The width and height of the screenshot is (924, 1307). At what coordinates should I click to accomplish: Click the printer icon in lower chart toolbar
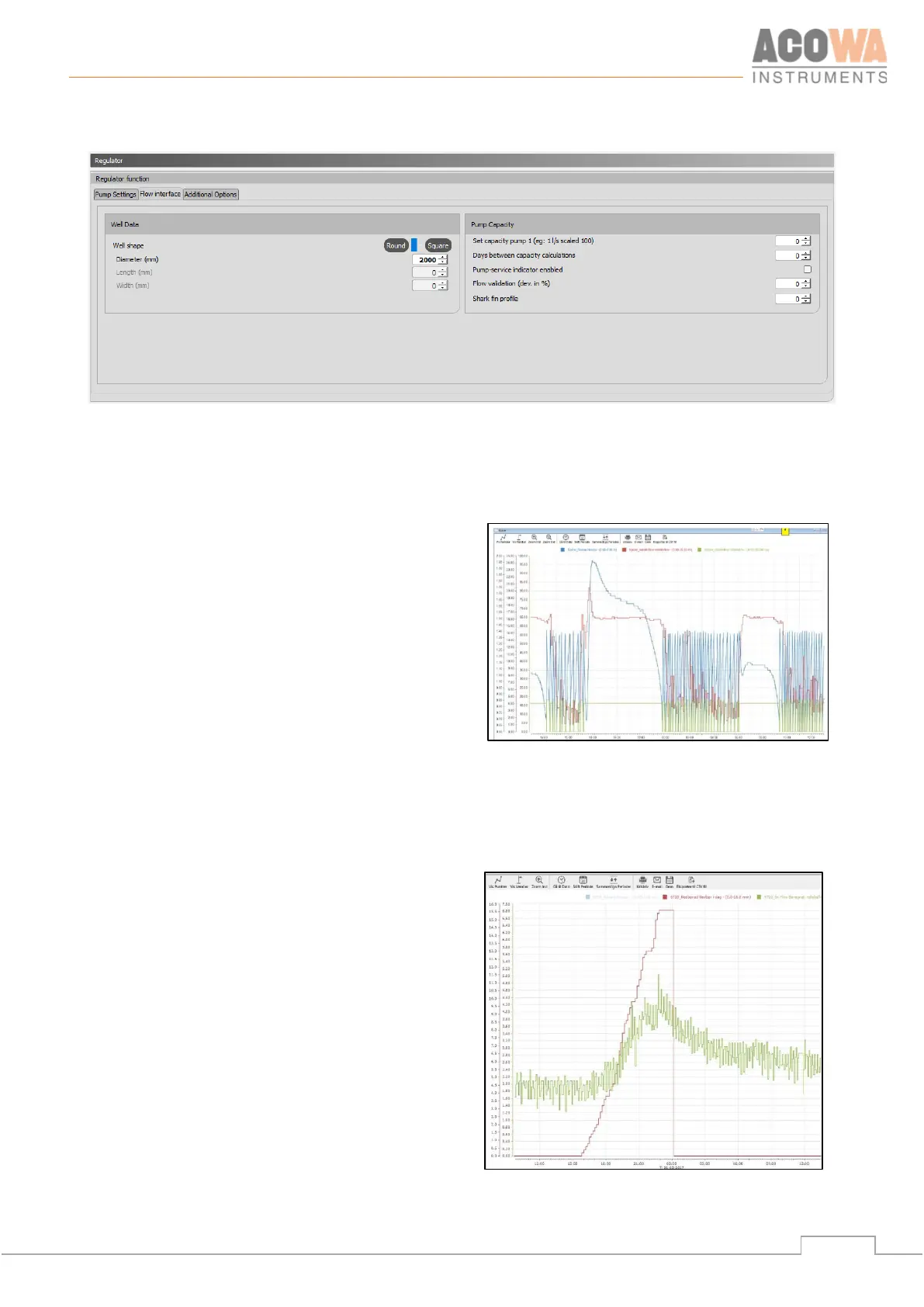point(642,880)
